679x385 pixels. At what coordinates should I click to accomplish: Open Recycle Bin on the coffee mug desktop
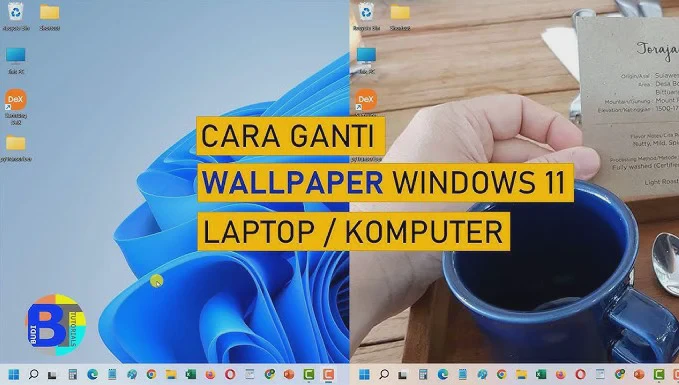[x=366, y=16]
